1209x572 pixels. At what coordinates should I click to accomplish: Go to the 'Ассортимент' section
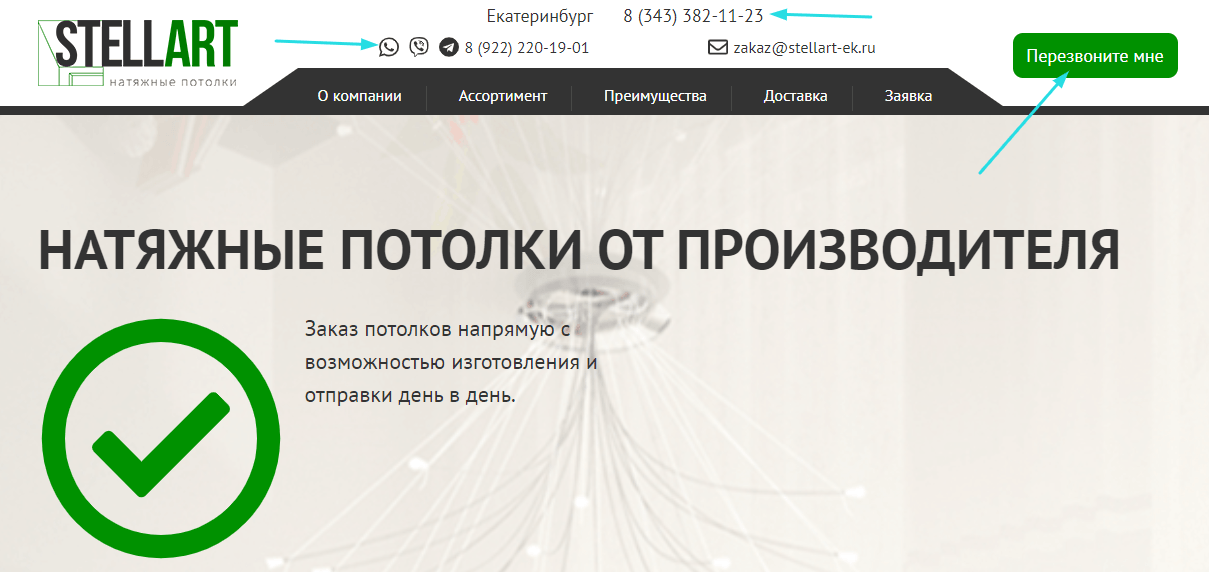pyautogui.click(x=503, y=96)
